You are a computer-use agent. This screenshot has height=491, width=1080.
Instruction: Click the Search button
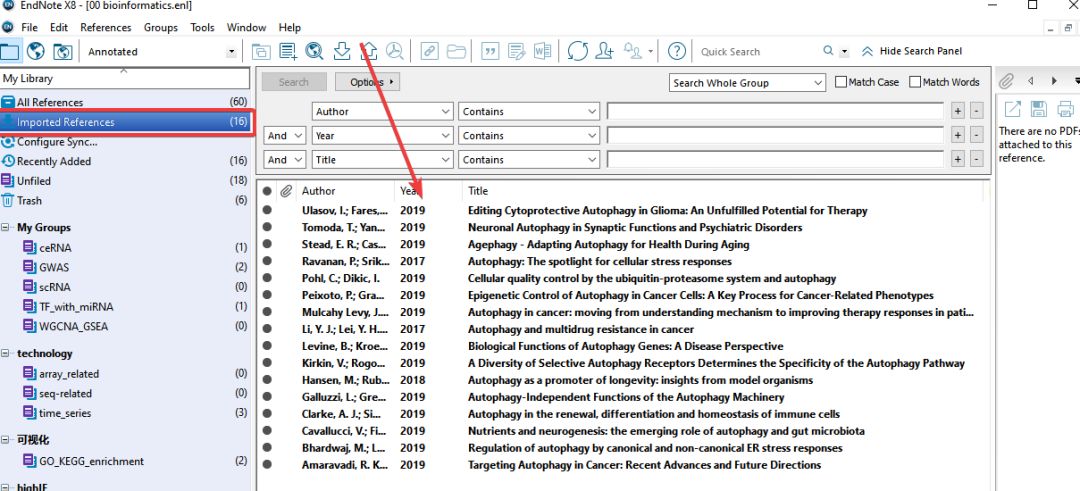(x=294, y=82)
